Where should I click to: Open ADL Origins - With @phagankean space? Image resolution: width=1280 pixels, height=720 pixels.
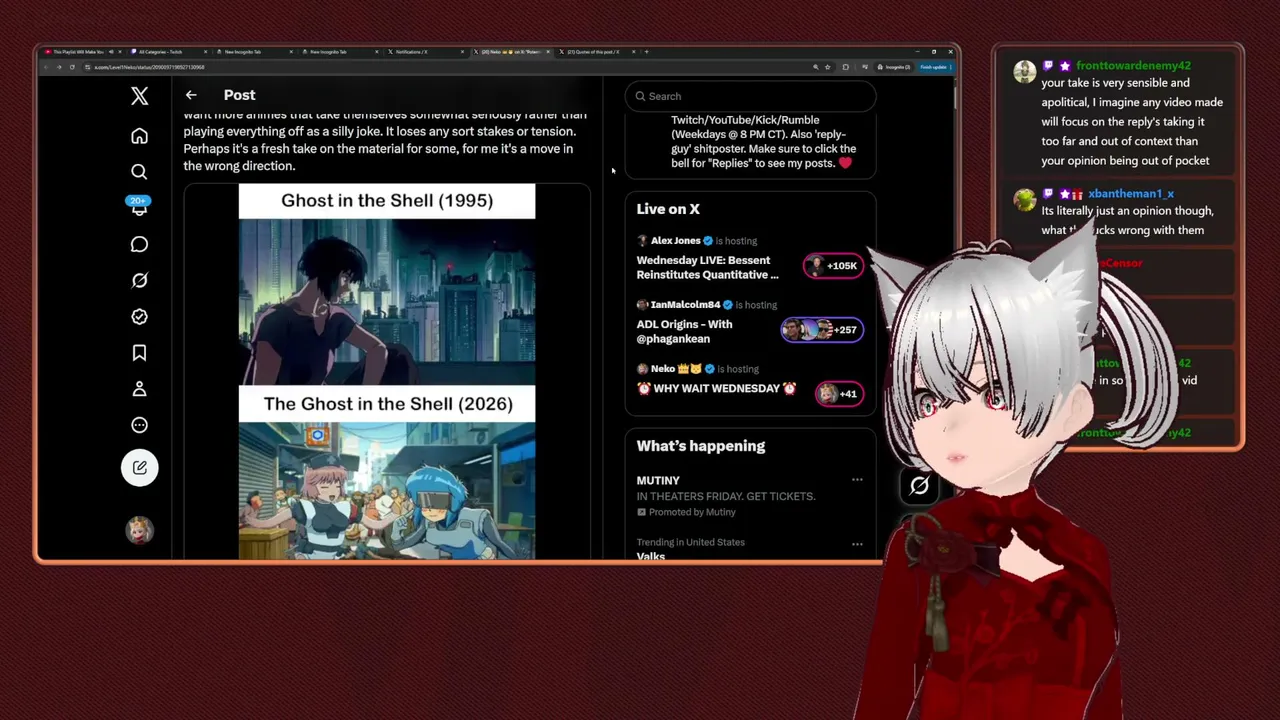pos(685,331)
